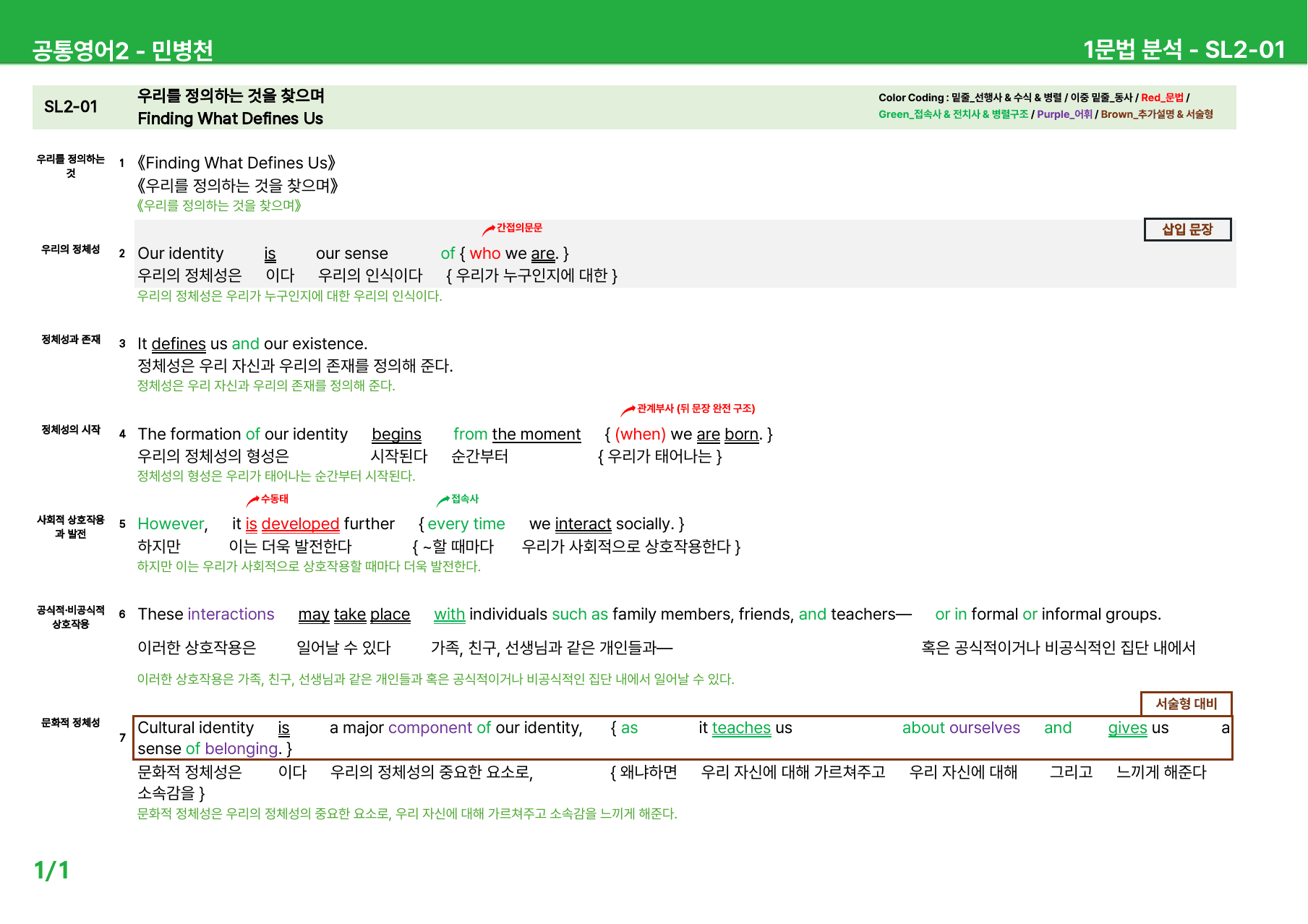
Task: Click the green 'such as' in sentence 6
Action: point(580,615)
